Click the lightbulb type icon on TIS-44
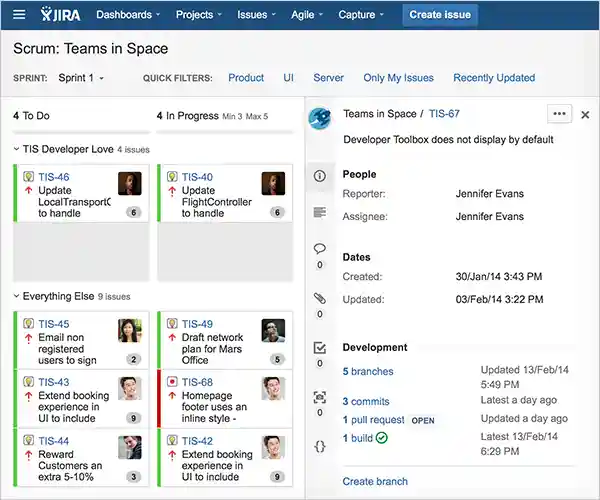 coord(28,440)
